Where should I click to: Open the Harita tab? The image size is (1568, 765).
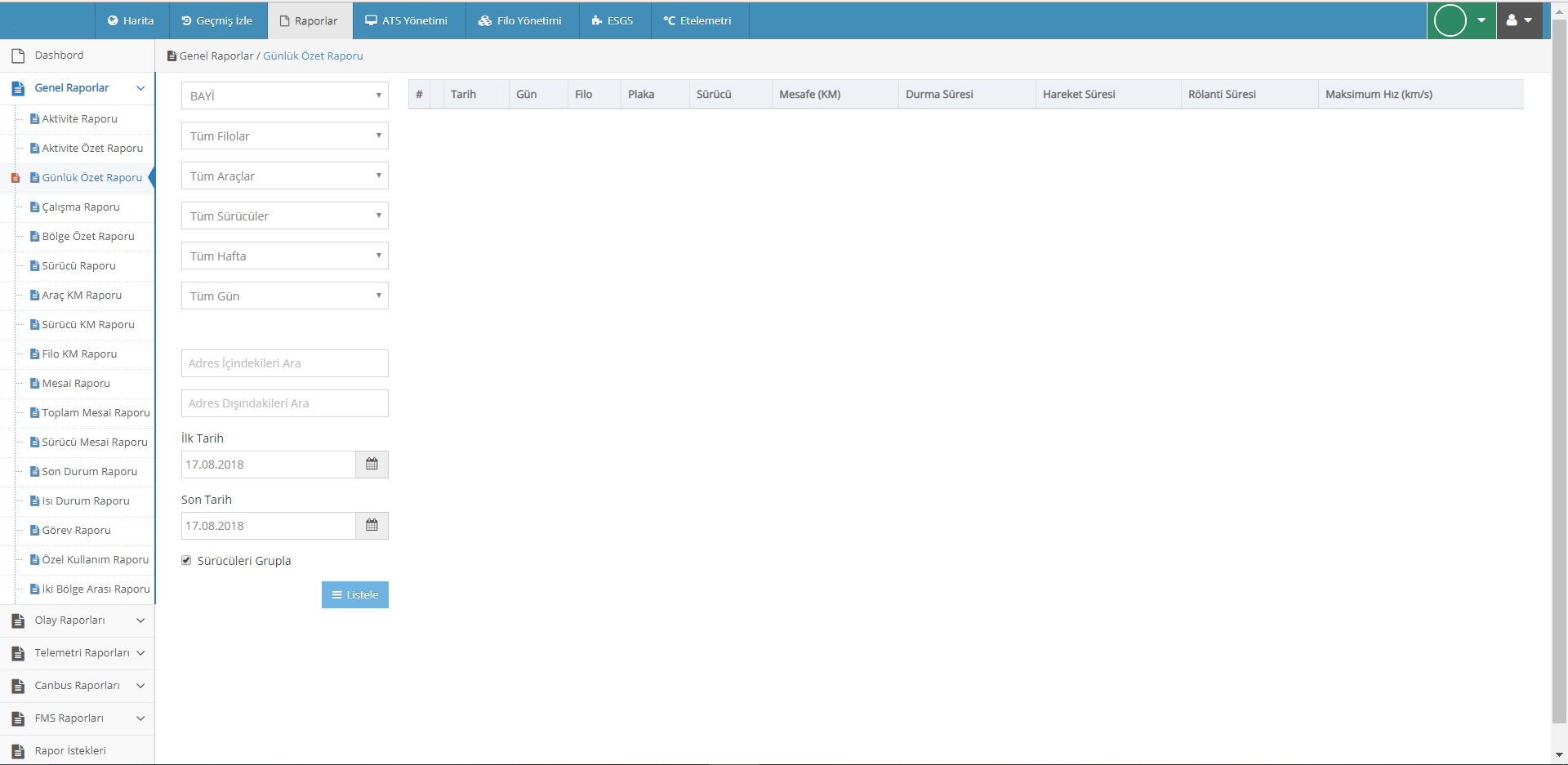pos(131,20)
